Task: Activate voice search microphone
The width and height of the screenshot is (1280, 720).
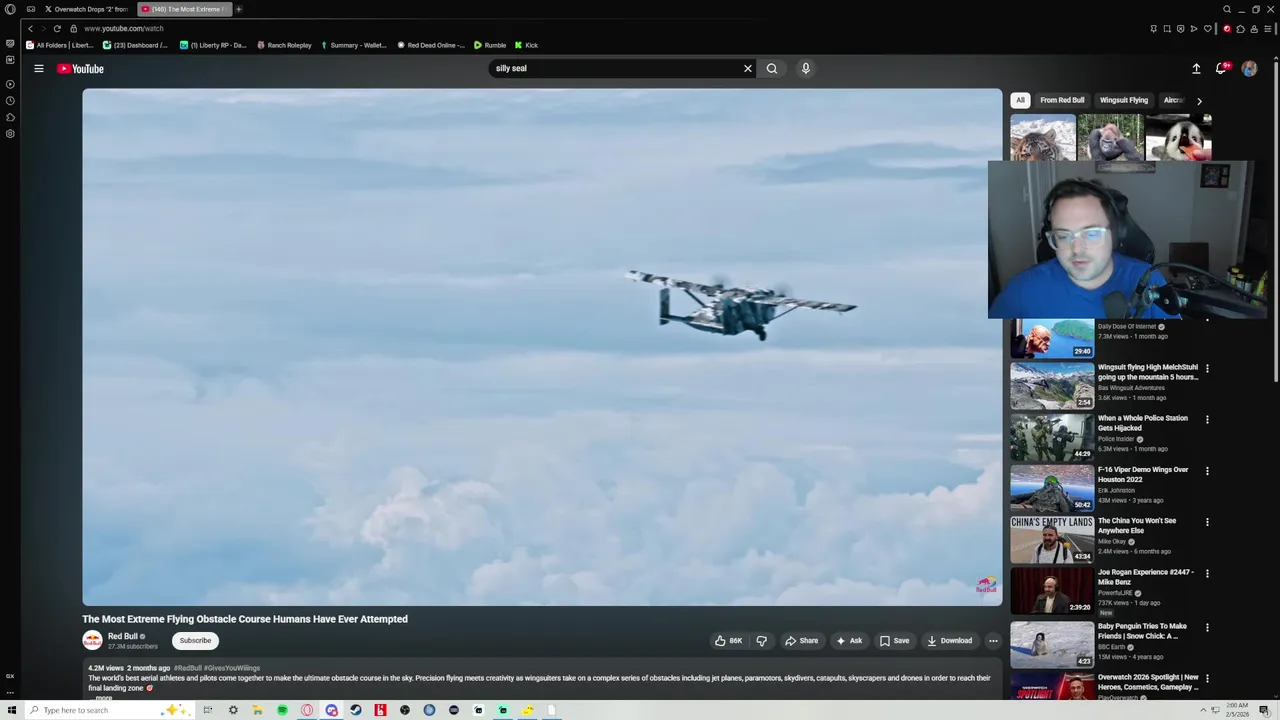Action: (805, 69)
